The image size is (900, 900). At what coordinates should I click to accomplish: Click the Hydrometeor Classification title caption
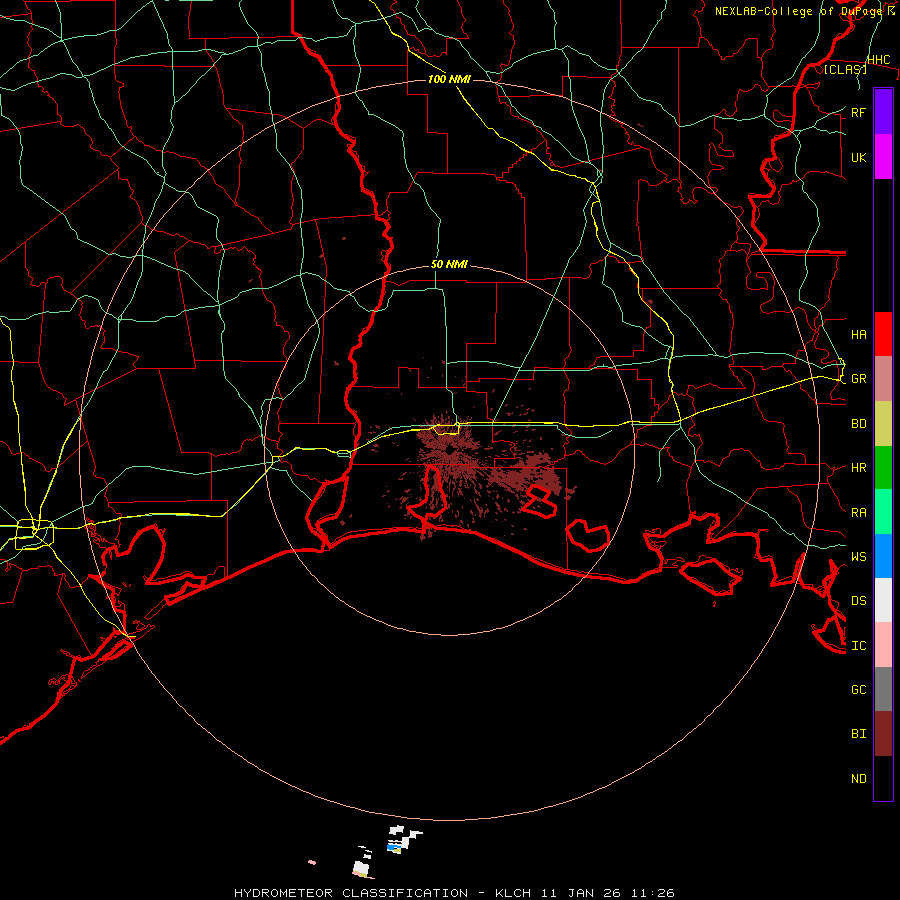[x=454, y=893]
